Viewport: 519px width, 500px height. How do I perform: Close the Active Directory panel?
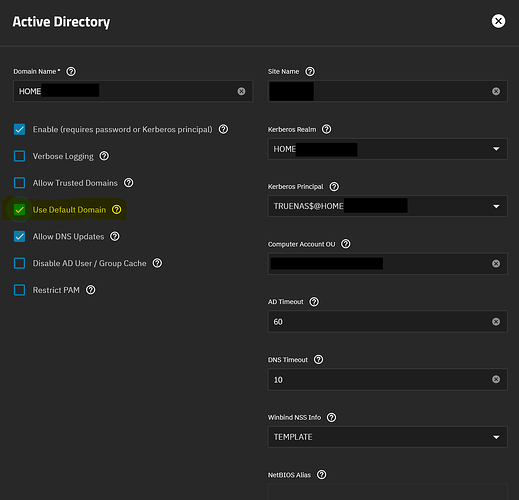tap(498, 21)
